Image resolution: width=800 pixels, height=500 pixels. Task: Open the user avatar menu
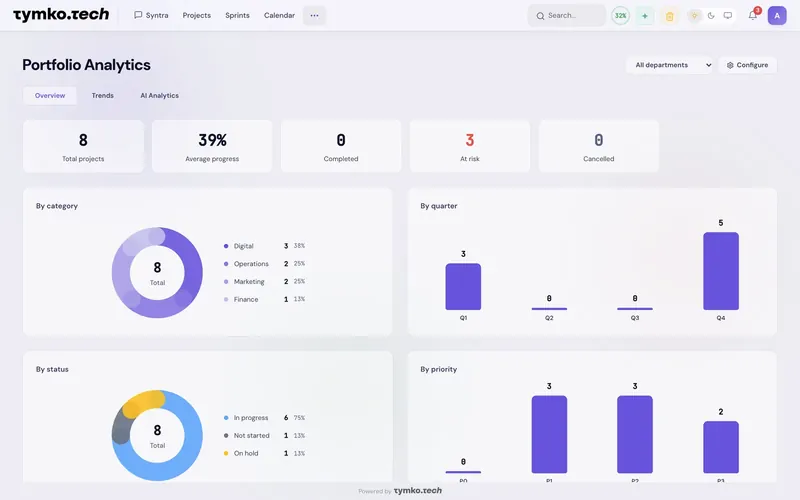tap(777, 15)
